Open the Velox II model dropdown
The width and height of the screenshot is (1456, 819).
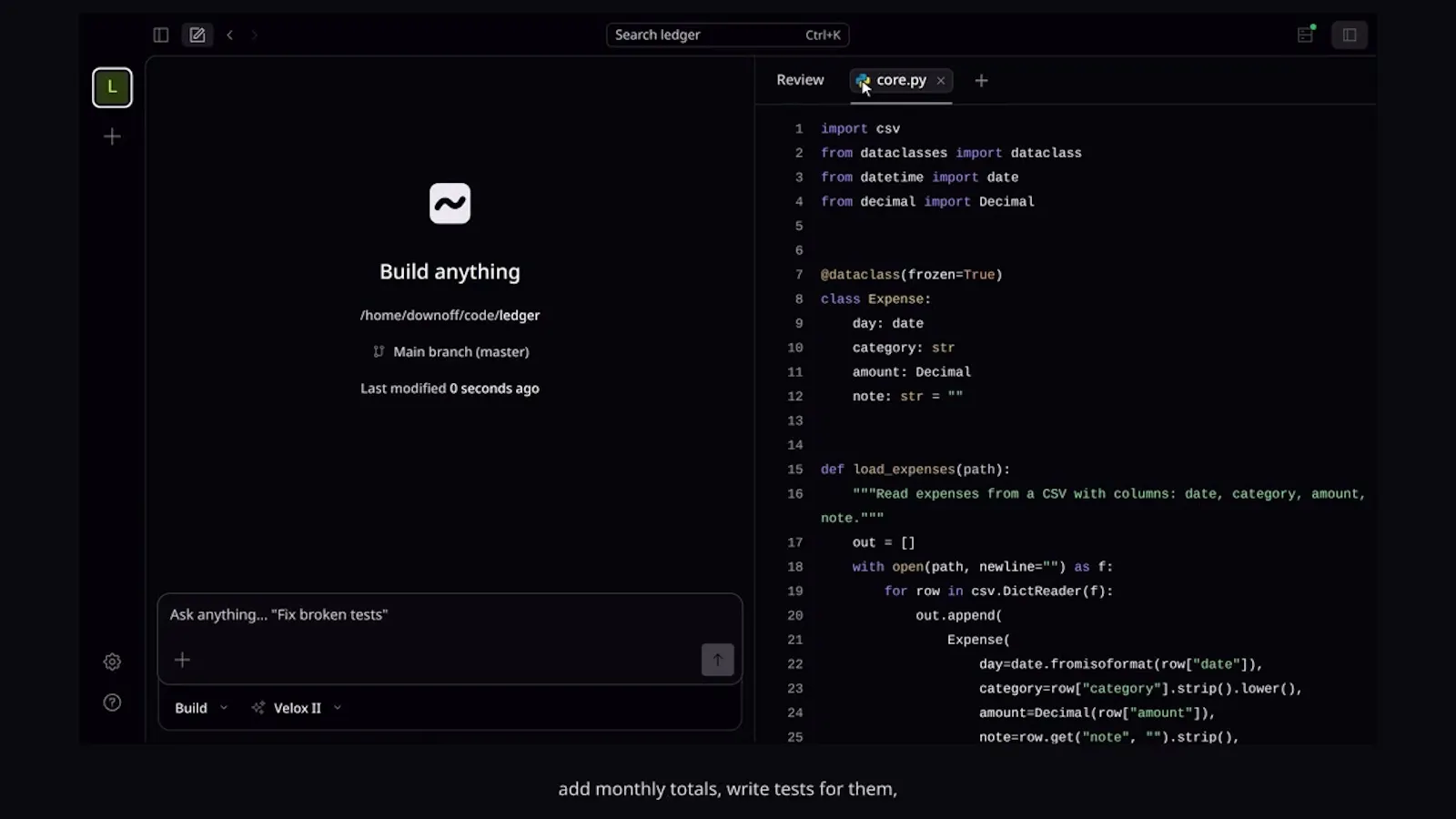pyautogui.click(x=298, y=708)
